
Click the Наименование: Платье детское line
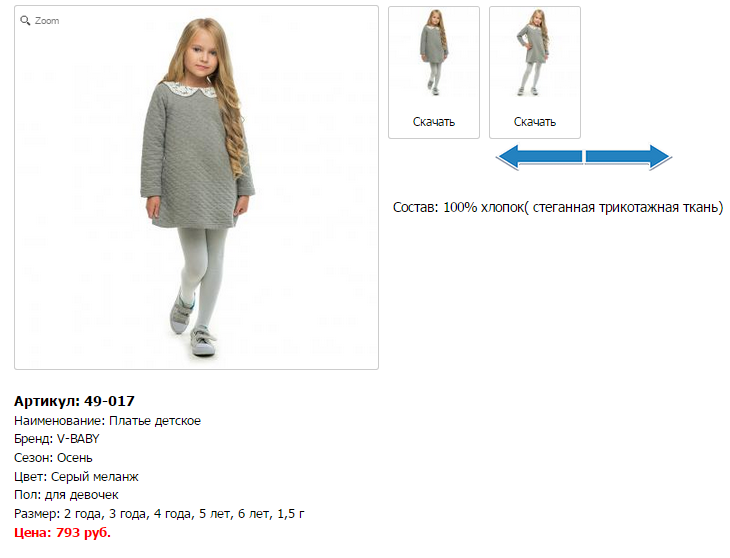(x=107, y=421)
